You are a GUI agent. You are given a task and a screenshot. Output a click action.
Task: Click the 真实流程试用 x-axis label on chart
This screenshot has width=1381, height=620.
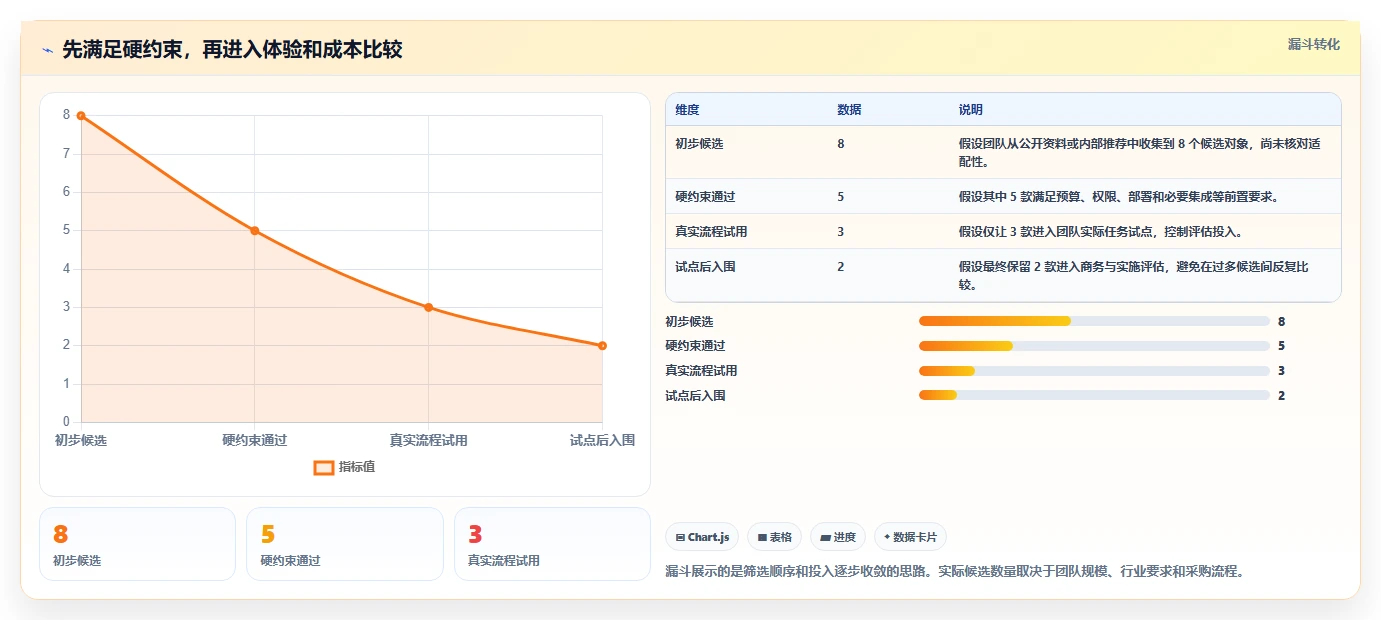[428, 440]
